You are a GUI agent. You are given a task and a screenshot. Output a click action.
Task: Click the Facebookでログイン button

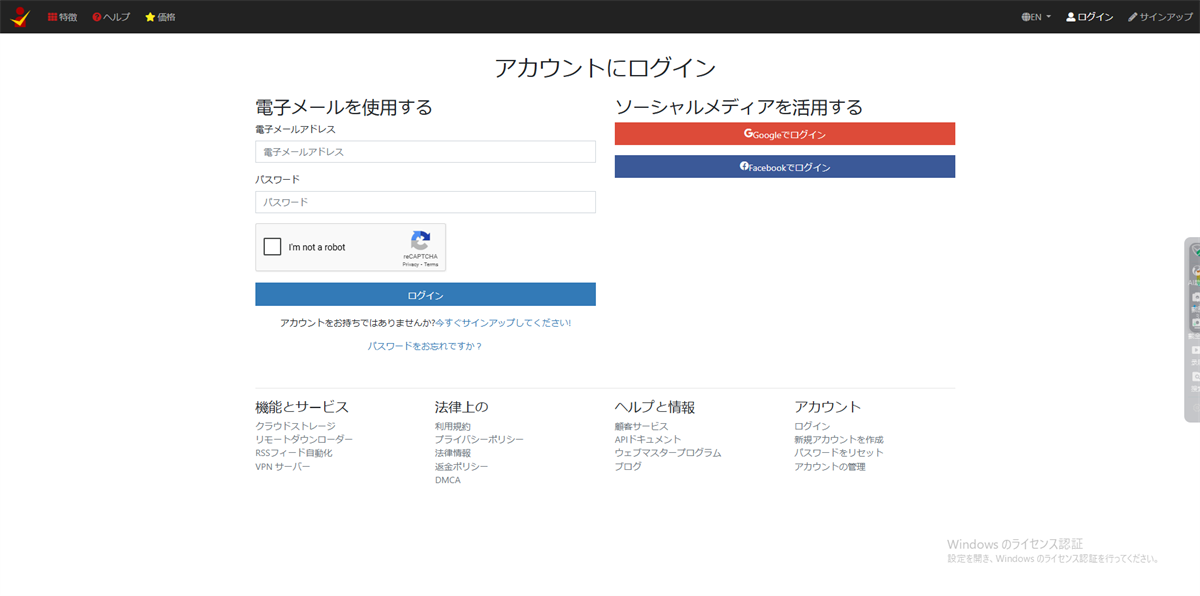tap(785, 167)
